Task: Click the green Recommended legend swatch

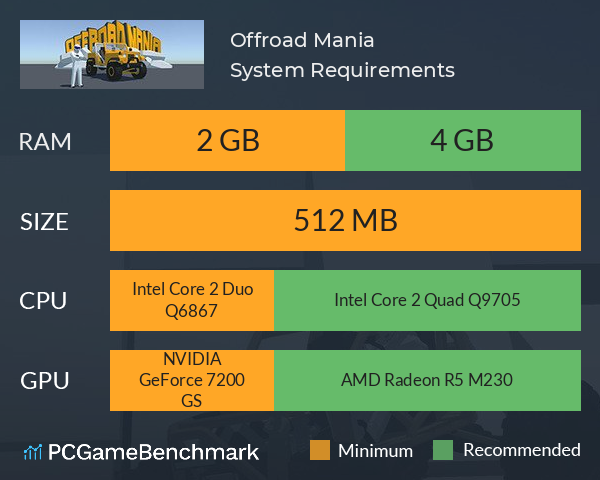Action: click(x=443, y=450)
